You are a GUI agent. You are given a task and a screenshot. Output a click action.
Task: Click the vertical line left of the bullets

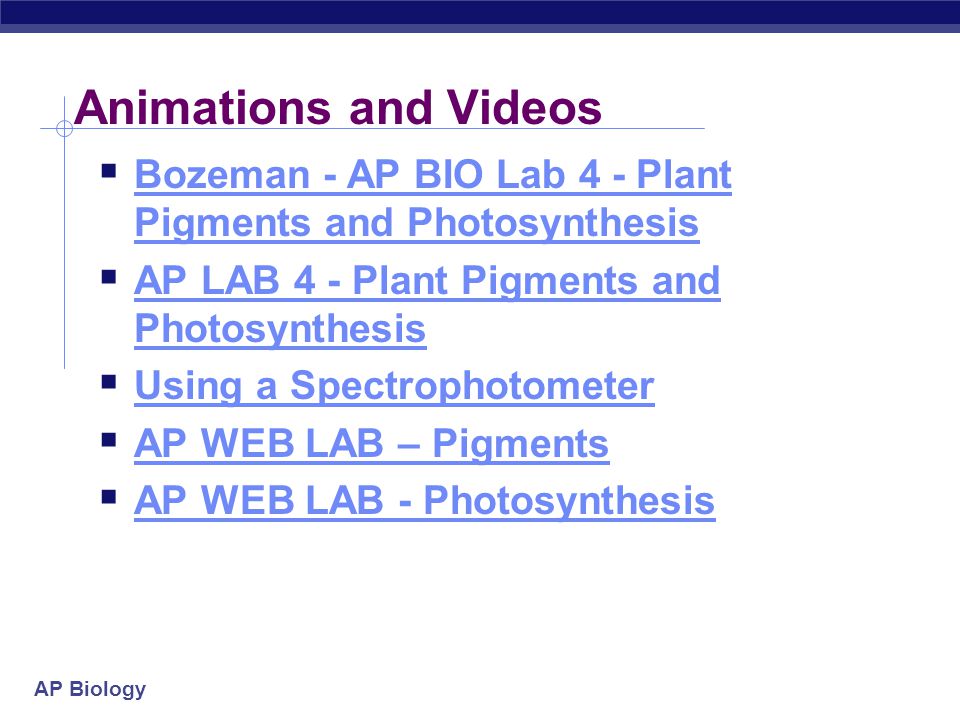click(x=64, y=245)
